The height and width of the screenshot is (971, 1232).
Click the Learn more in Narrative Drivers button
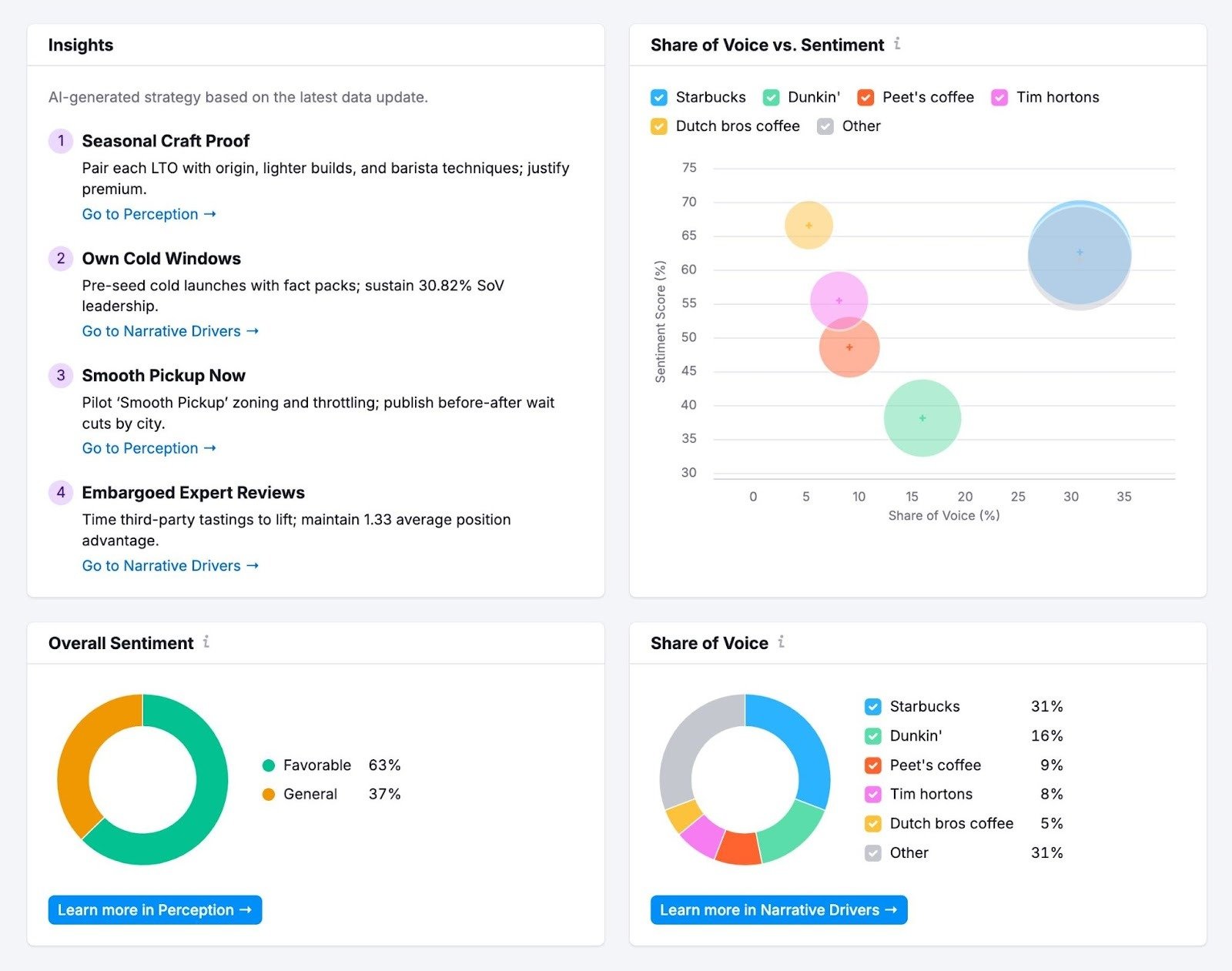coord(778,909)
